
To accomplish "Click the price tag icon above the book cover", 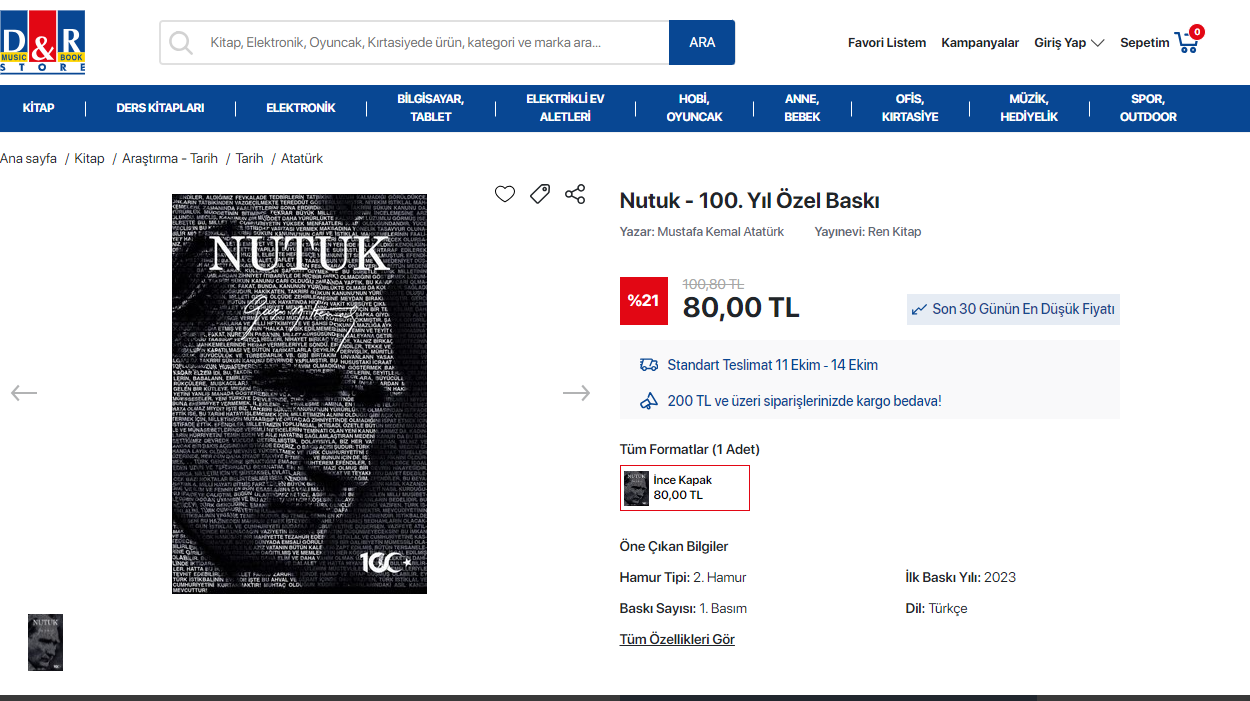I will tap(540, 194).
